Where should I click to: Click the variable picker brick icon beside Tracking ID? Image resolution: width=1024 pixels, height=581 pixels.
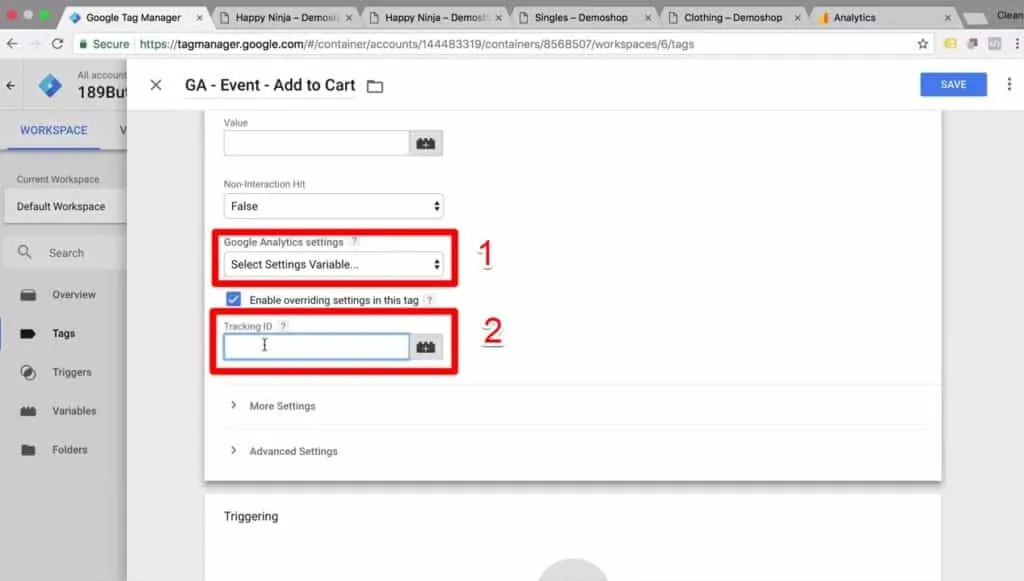tap(425, 344)
